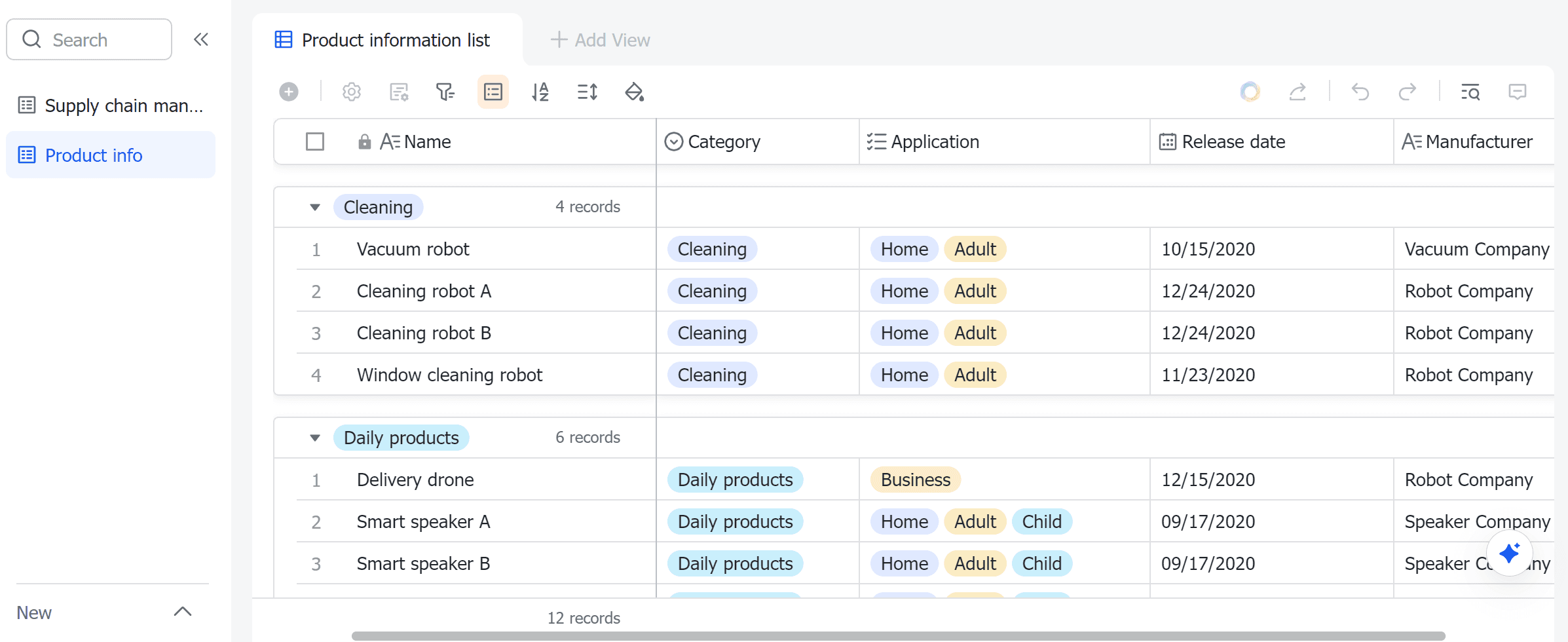The image size is (1568, 642).
Task: Click the undo arrow
Action: pos(1360,92)
